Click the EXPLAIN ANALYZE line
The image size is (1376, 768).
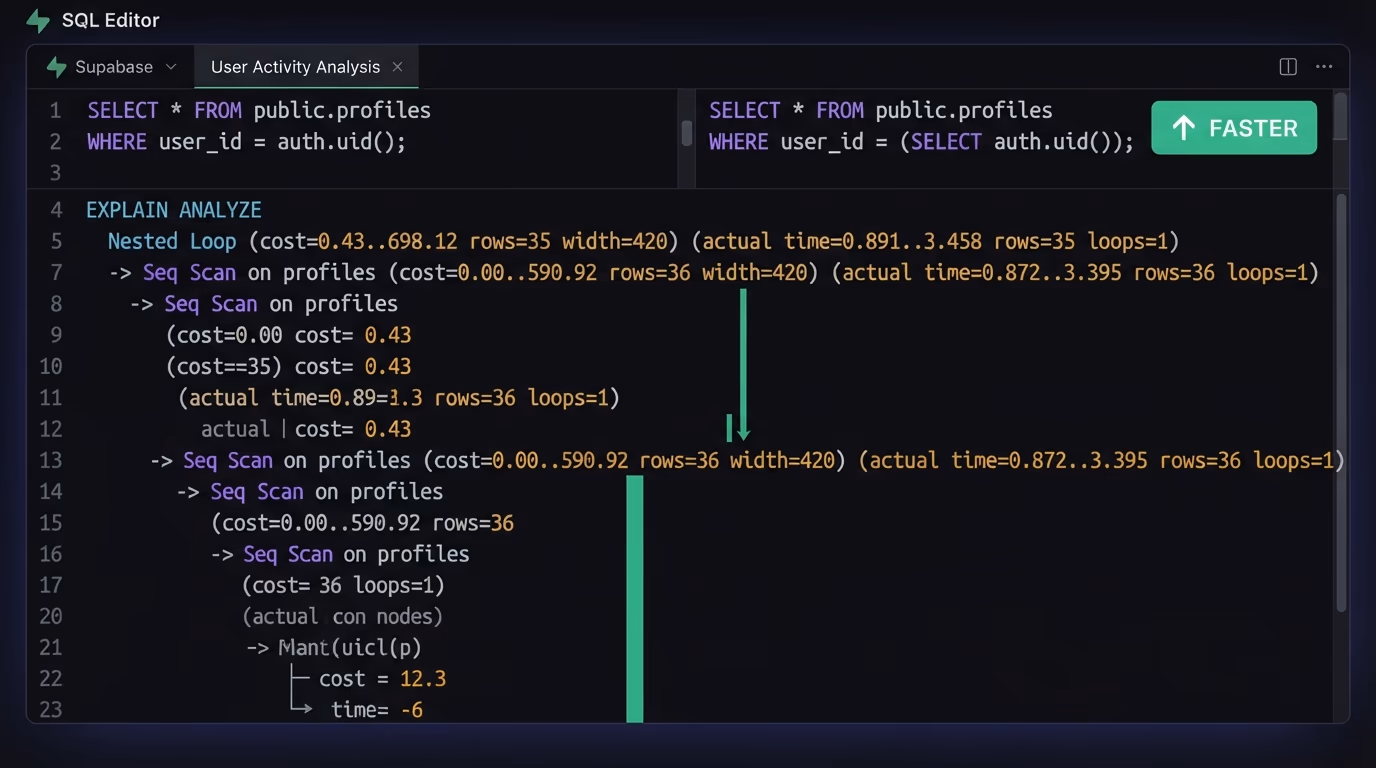click(174, 210)
